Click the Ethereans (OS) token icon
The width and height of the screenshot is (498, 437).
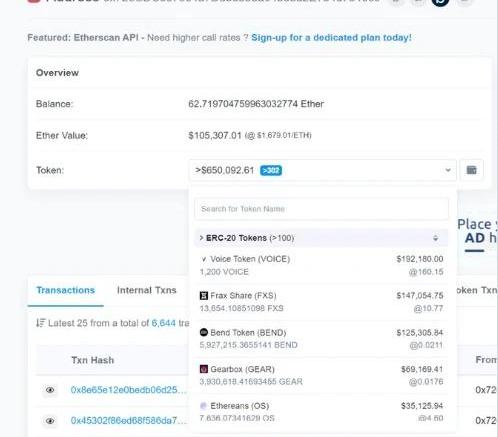pyautogui.click(x=203, y=406)
